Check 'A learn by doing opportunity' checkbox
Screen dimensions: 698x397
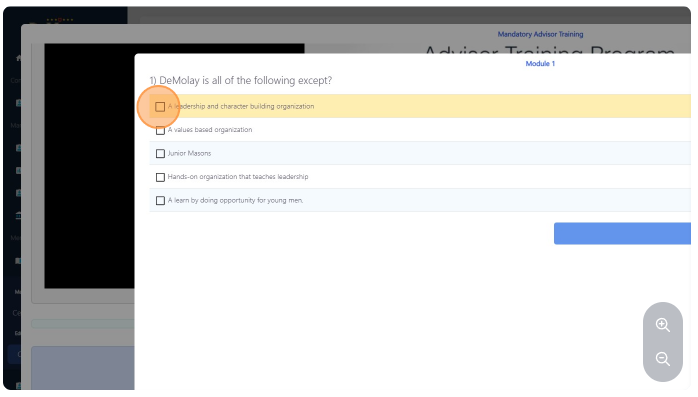[x=160, y=201]
